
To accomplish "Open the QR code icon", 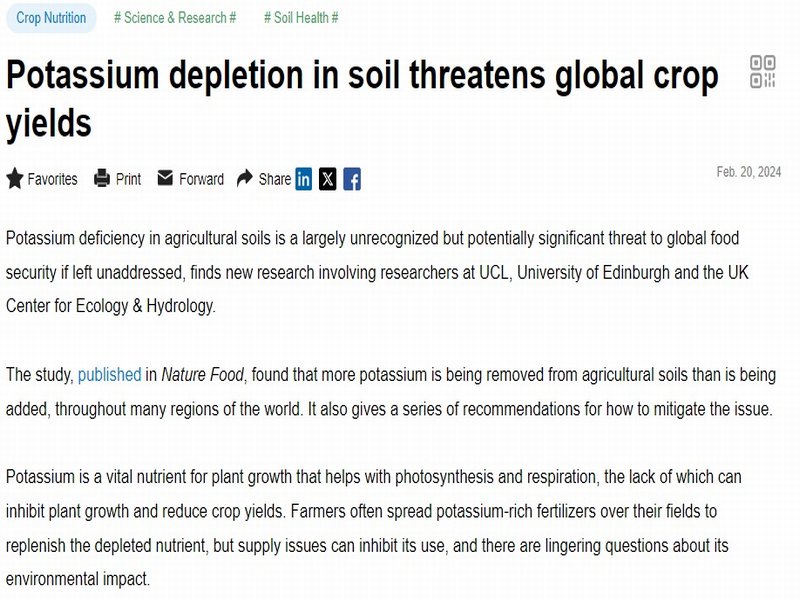I will pyautogui.click(x=763, y=71).
